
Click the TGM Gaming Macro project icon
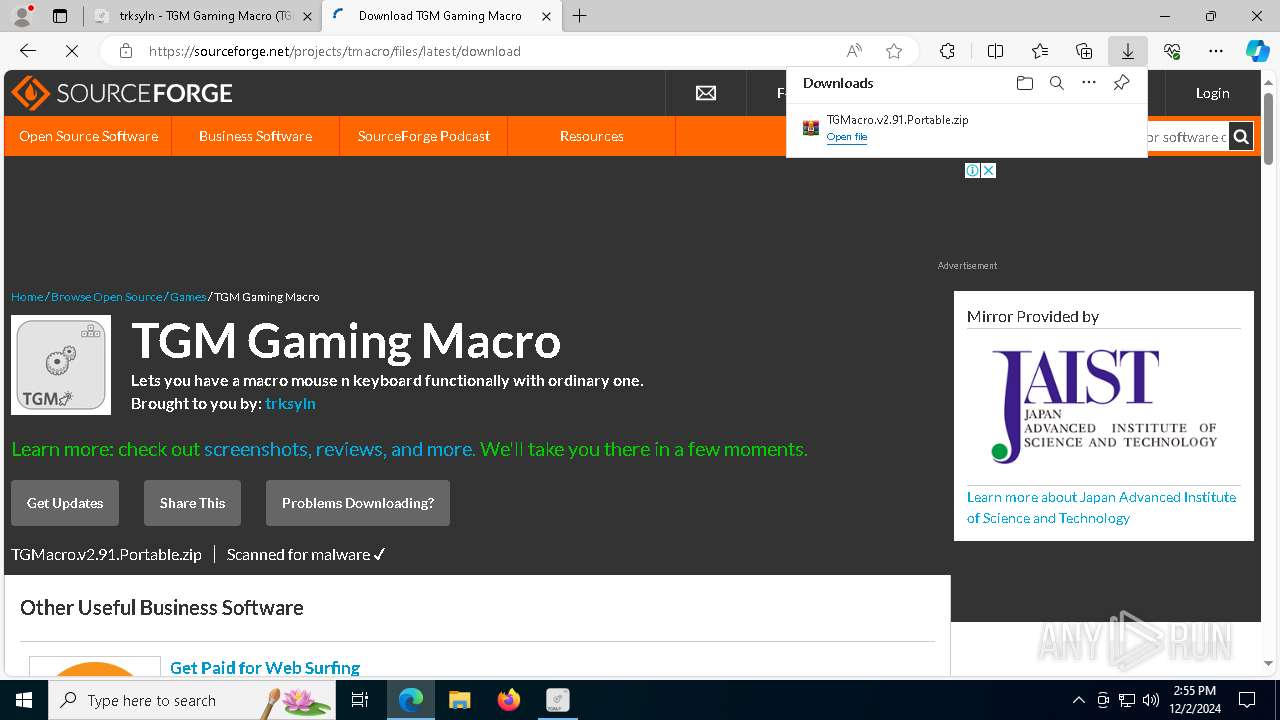pyautogui.click(x=61, y=365)
